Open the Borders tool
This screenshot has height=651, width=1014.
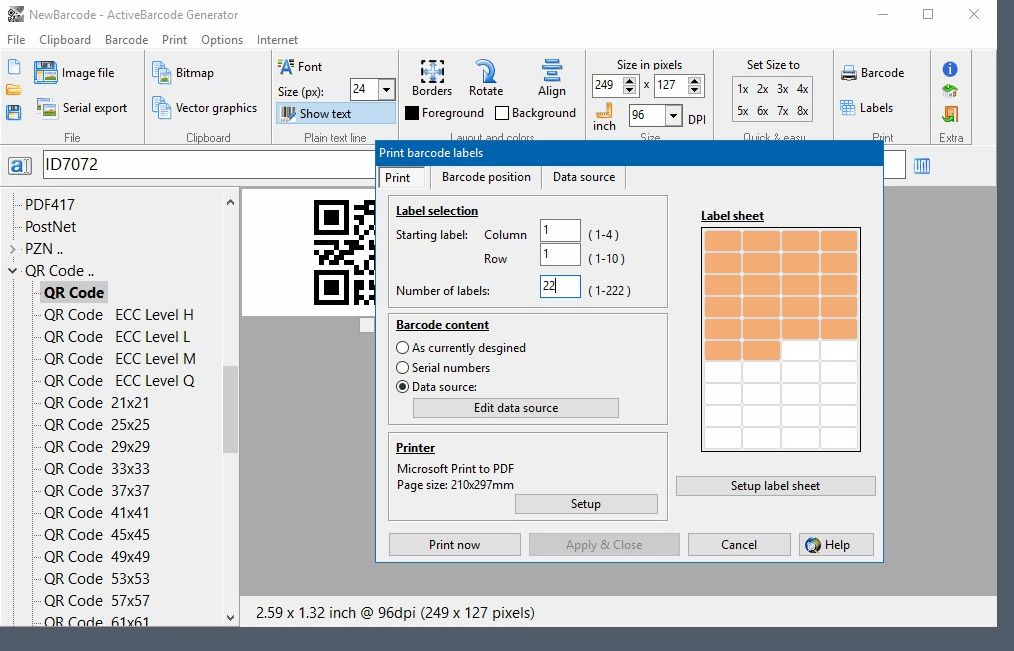point(432,79)
